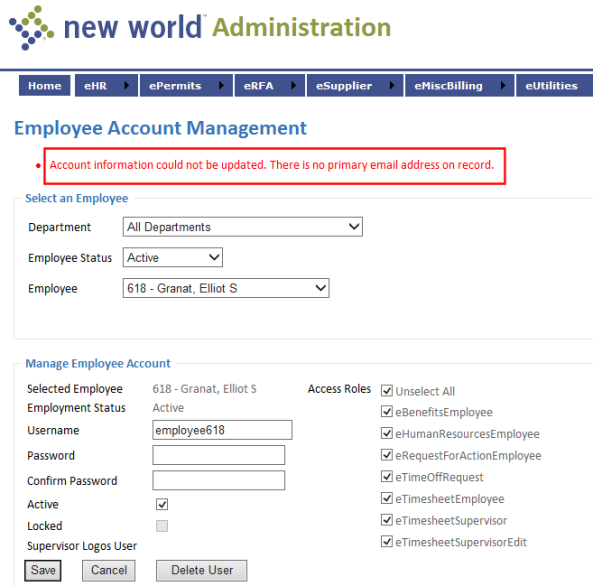
Task: Uncheck the eTimeOffRequest role
Action: [x=387, y=476]
